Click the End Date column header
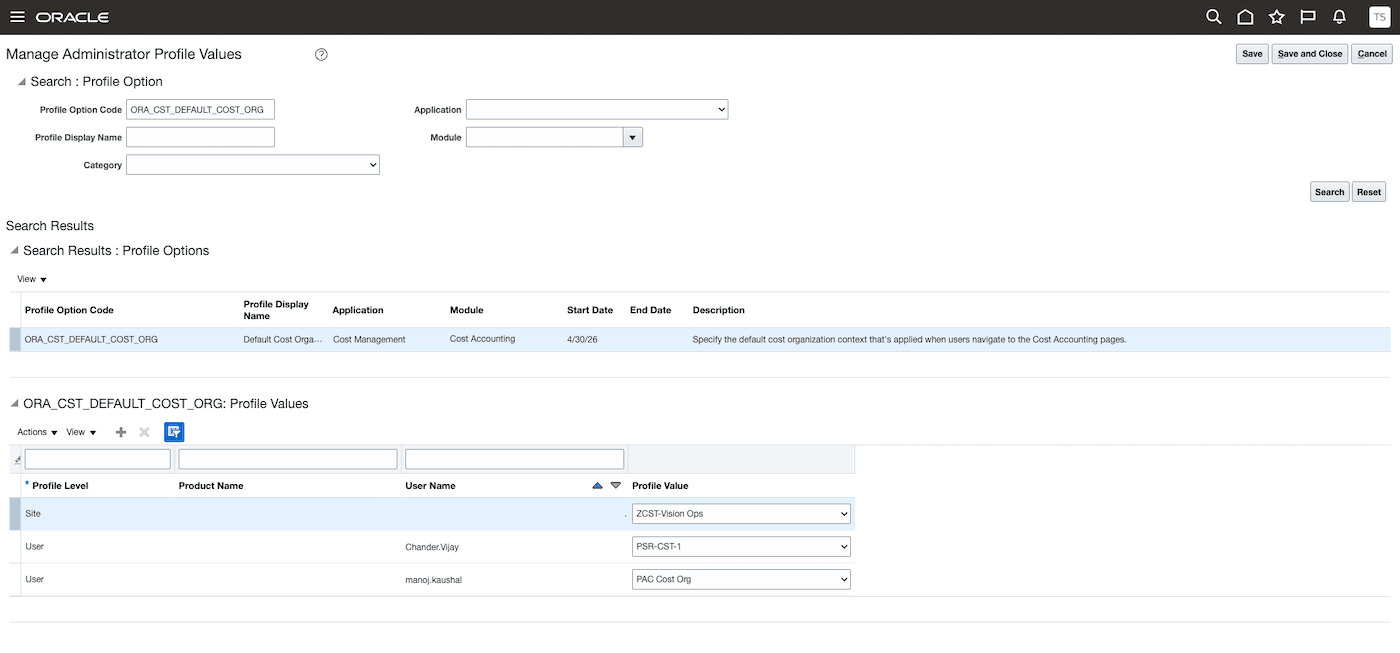Screen dimensions: 1400x653 tap(650, 310)
